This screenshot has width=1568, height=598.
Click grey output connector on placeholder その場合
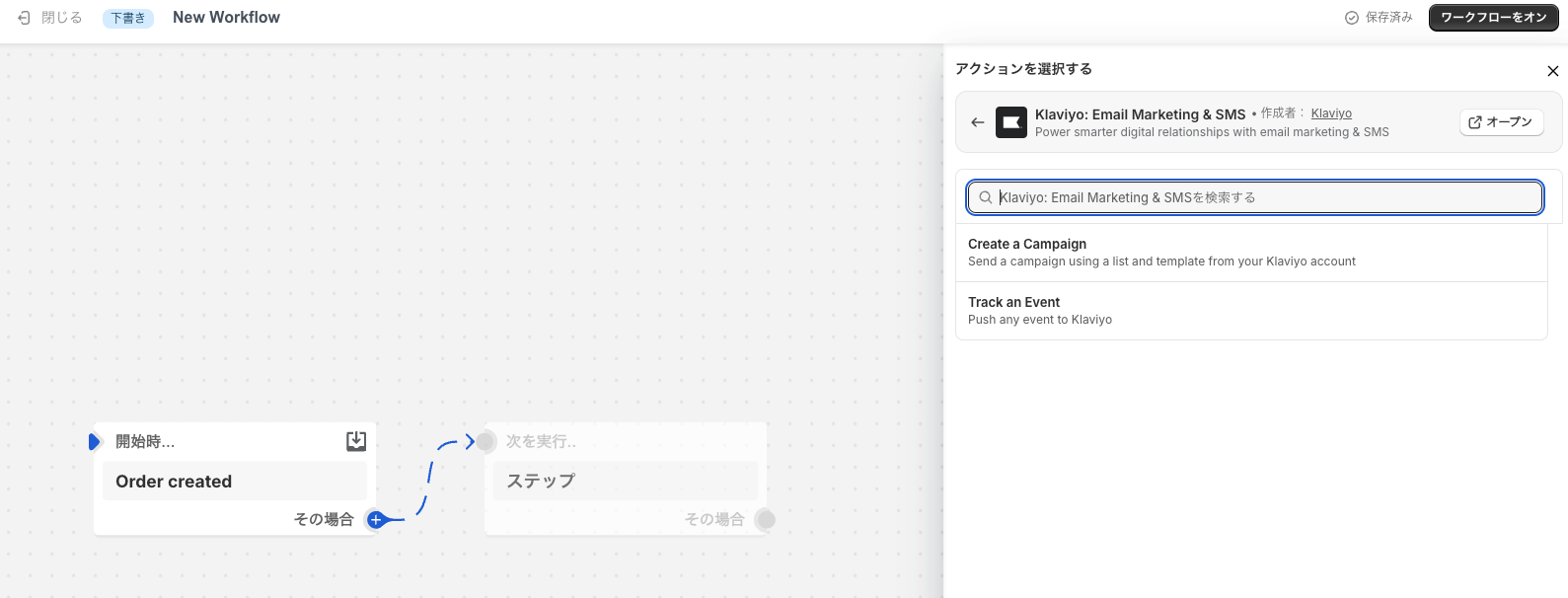tap(766, 520)
